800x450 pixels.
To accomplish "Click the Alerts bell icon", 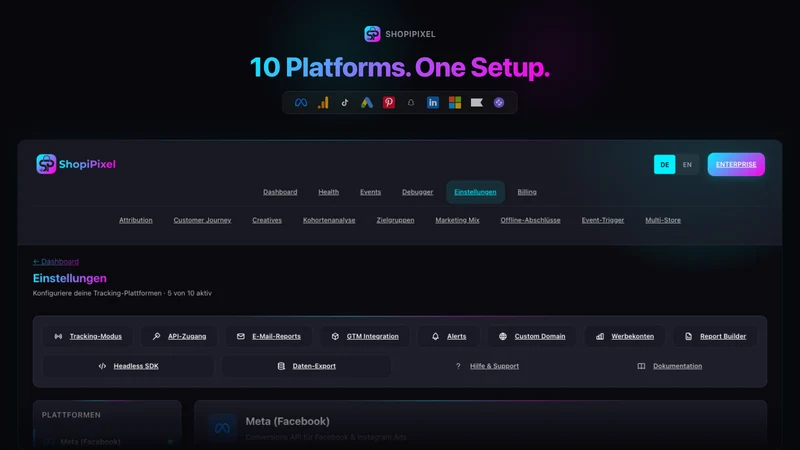I will [x=435, y=336].
